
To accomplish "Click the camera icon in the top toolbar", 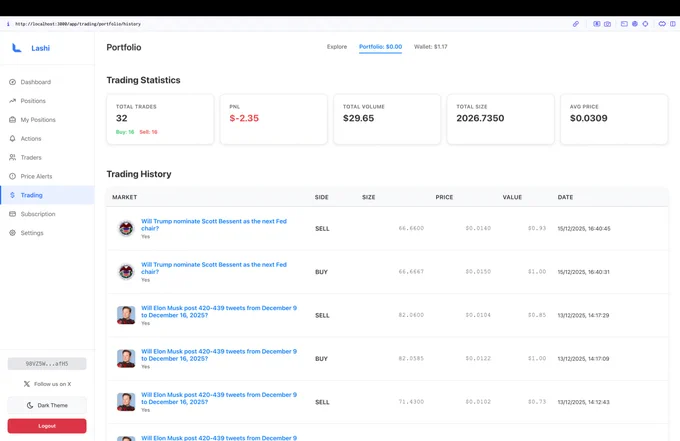I will coord(608,24).
